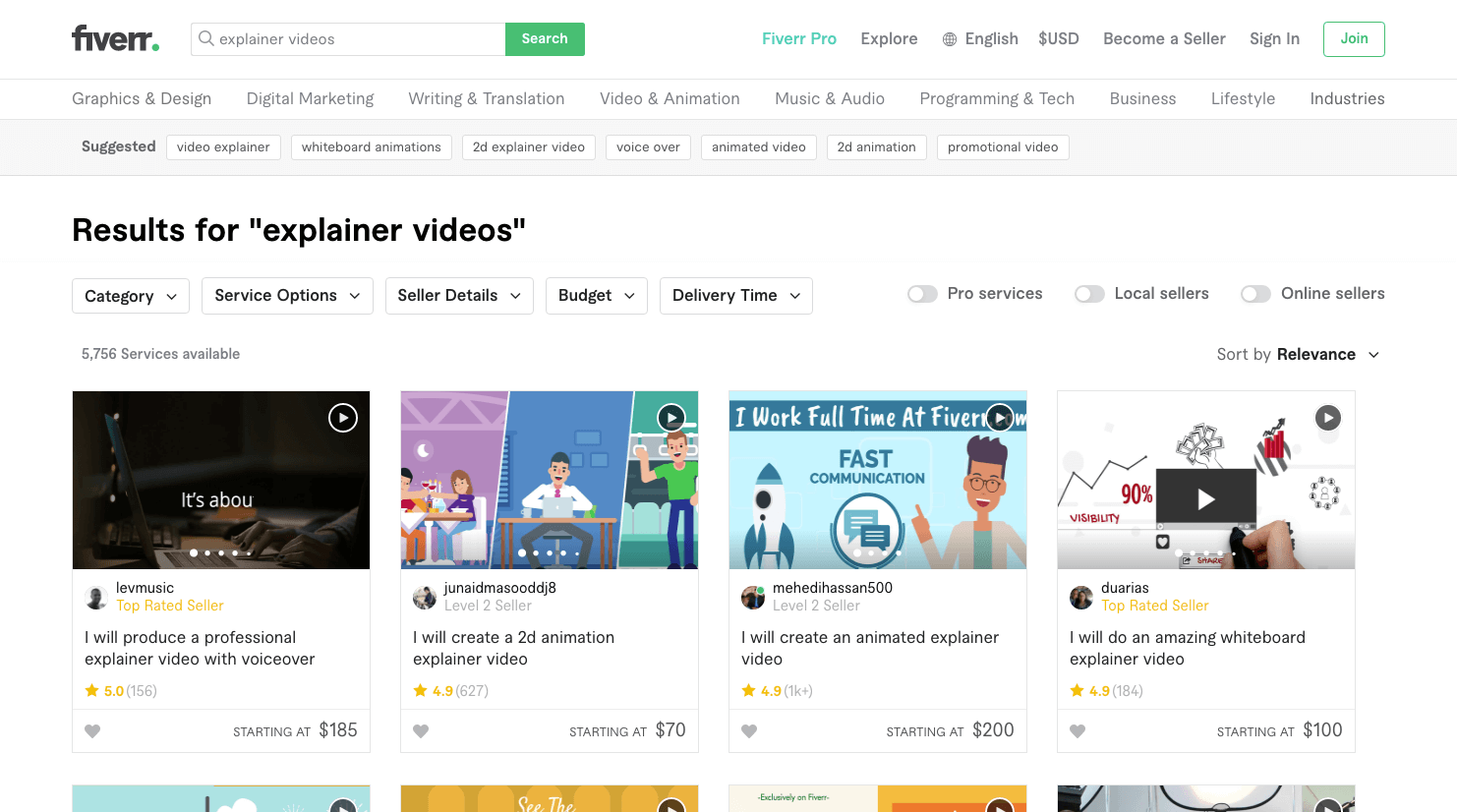The width and height of the screenshot is (1457, 812).
Task: Toggle the Pro services switch
Action: pyautogui.click(x=922, y=294)
